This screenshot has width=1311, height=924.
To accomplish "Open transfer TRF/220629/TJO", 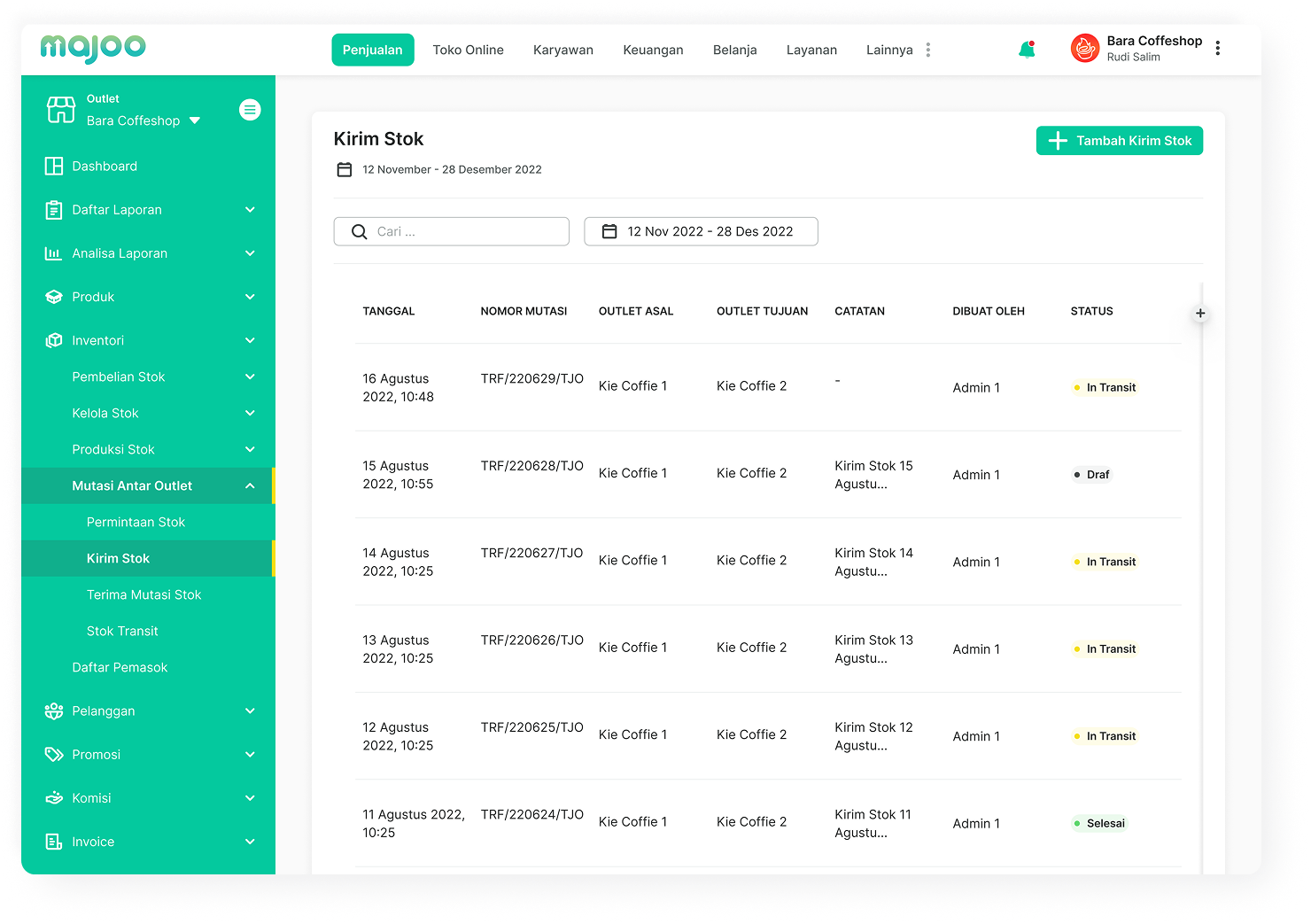I will [532, 378].
